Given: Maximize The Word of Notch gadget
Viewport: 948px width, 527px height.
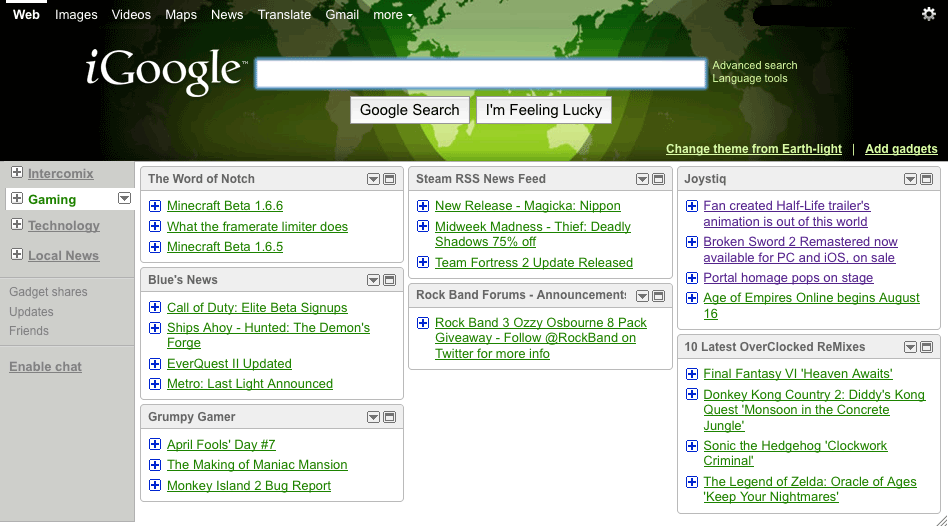Looking at the screenshot, I should pos(390,179).
